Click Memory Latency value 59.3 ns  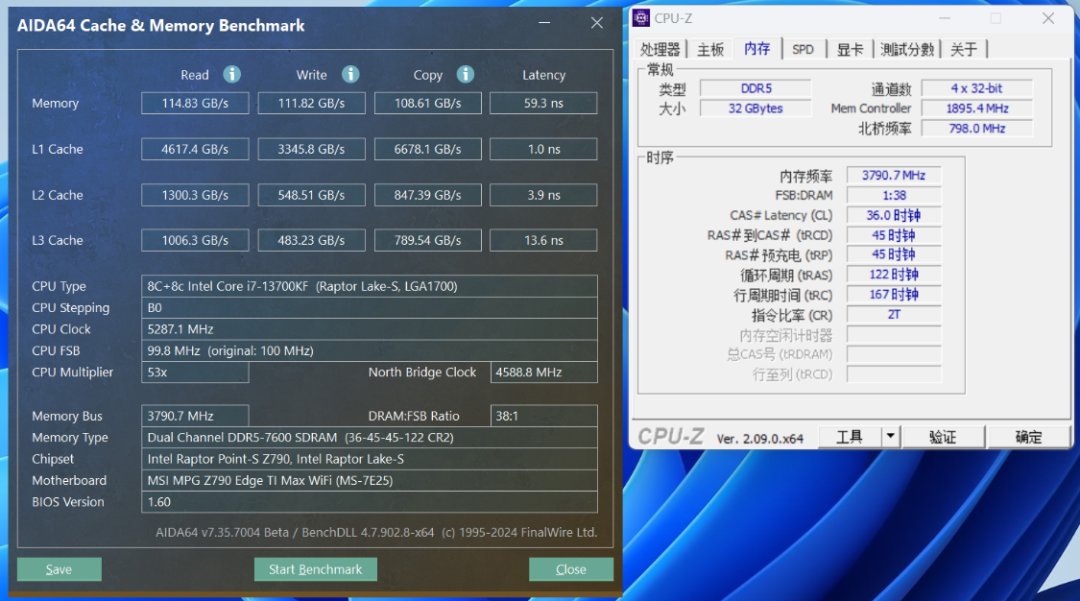[543, 103]
